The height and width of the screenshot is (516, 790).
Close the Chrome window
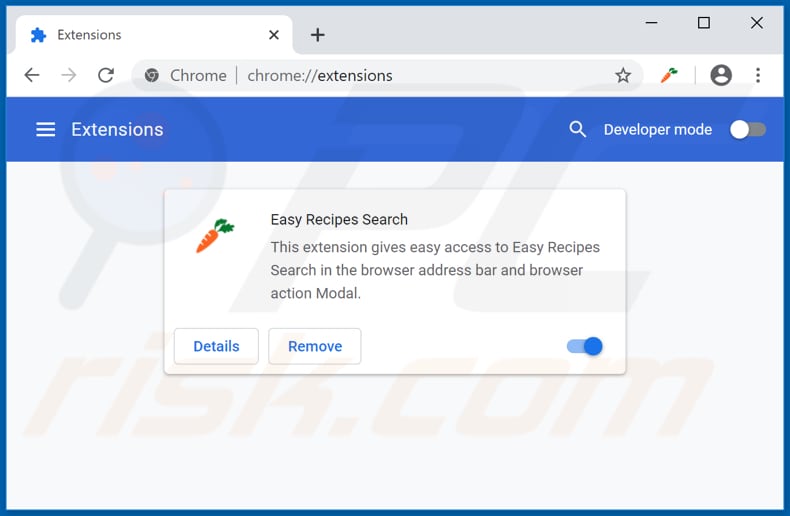(757, 23)
